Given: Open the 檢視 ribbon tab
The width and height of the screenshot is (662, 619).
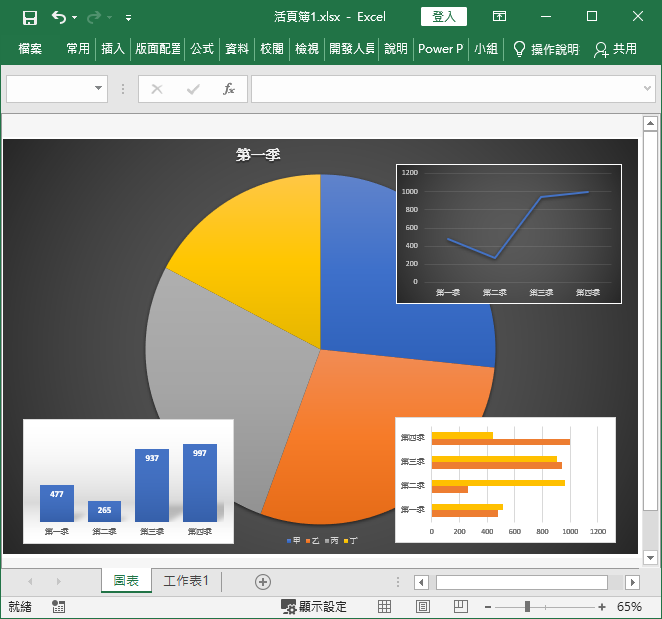Looking at the screenshot, I should coord(307,49).
